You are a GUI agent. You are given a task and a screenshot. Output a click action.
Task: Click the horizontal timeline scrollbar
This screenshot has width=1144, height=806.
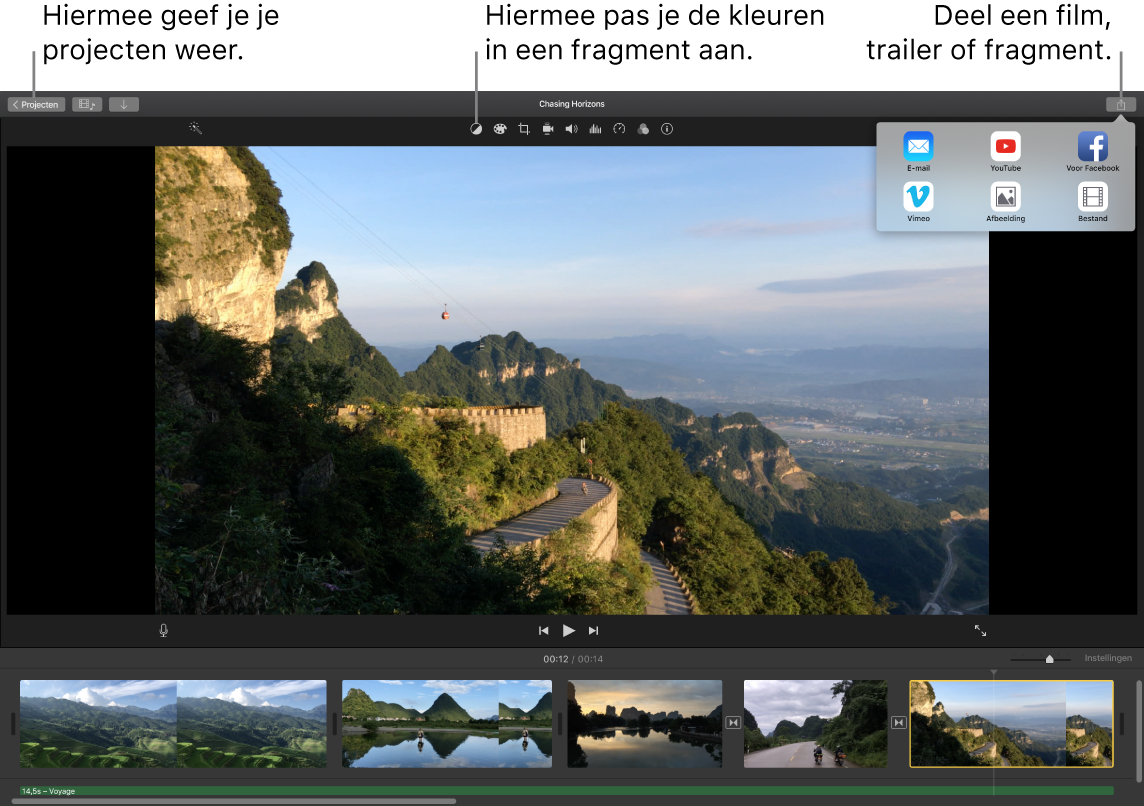233,801
